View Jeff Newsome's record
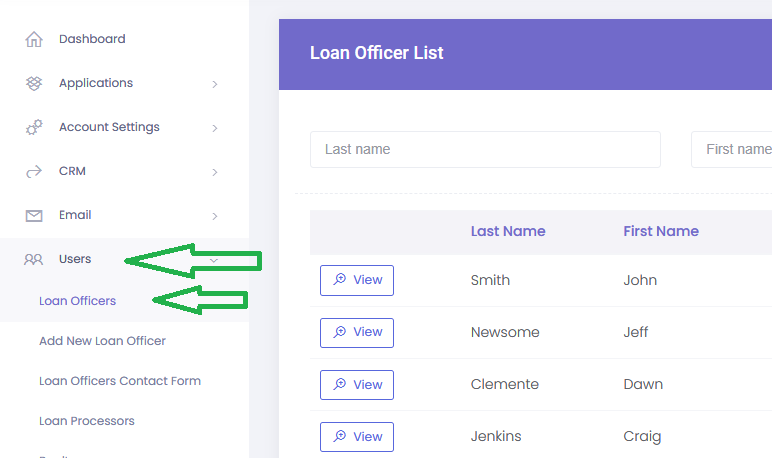Viewport: 772px width, 458px height. click(x=357, y=332)
